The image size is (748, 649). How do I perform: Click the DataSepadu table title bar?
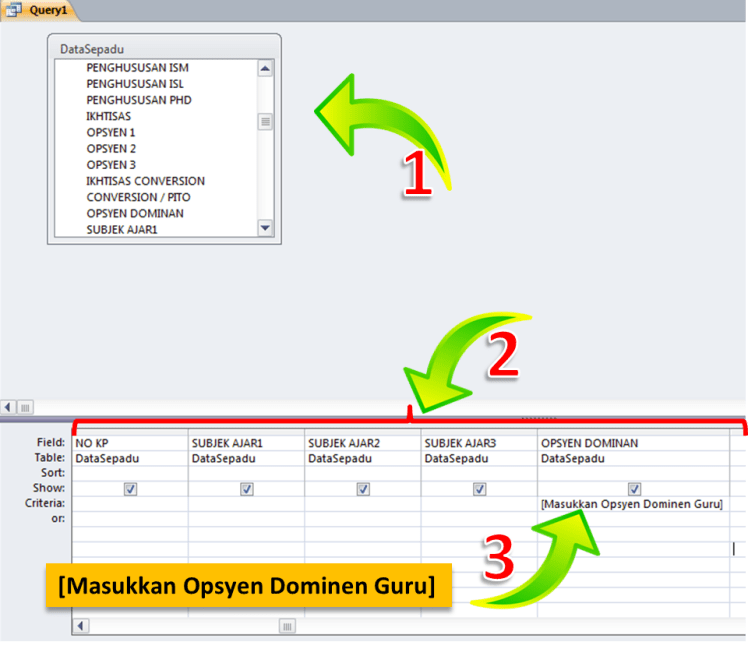pos(164,47)
